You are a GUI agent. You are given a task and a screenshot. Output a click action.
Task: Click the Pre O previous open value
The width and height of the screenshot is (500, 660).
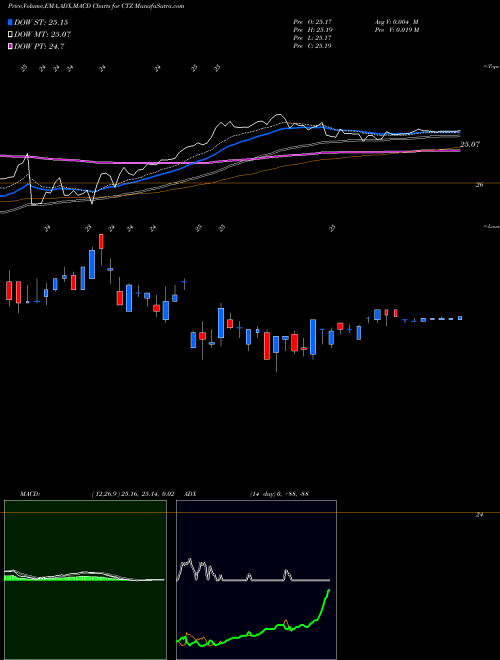point(313,21)
